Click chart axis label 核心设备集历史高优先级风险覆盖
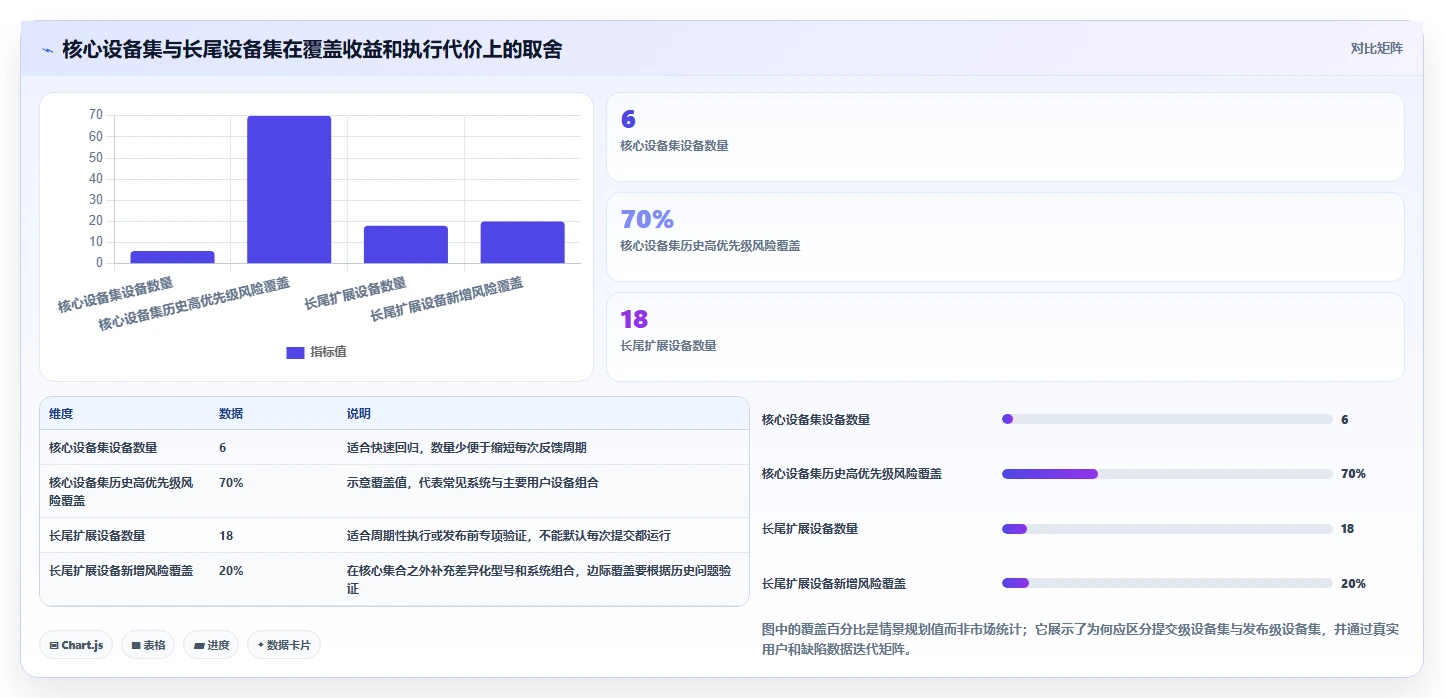1444x698 pixels. coord(194,304)
